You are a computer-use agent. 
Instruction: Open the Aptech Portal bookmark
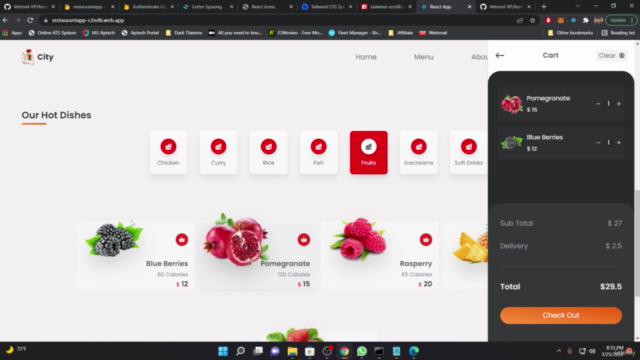point(140,33)
